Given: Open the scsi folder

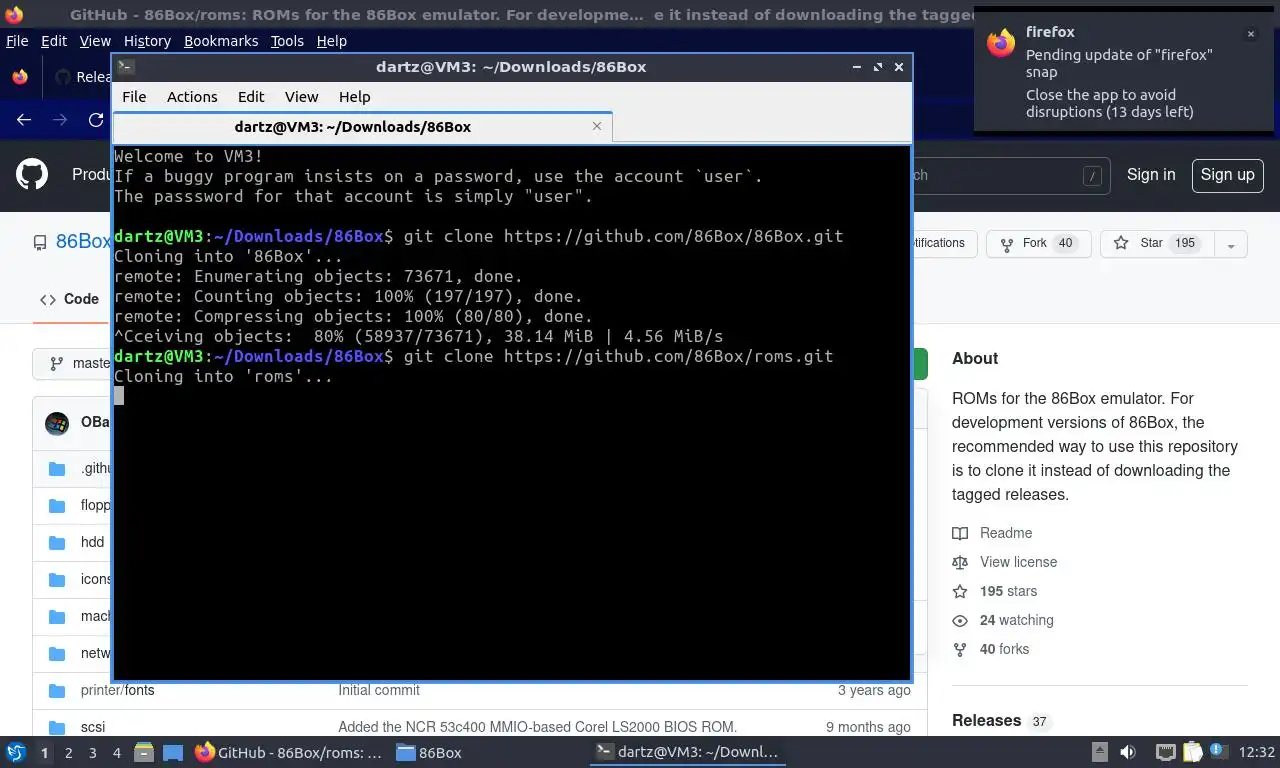Looking at the screenshot, I should [x=93, y=727].
